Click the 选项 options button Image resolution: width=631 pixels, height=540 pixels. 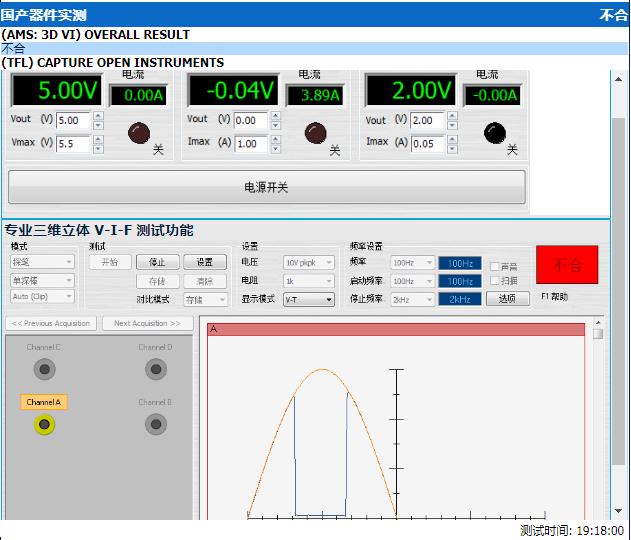[507, 299]
